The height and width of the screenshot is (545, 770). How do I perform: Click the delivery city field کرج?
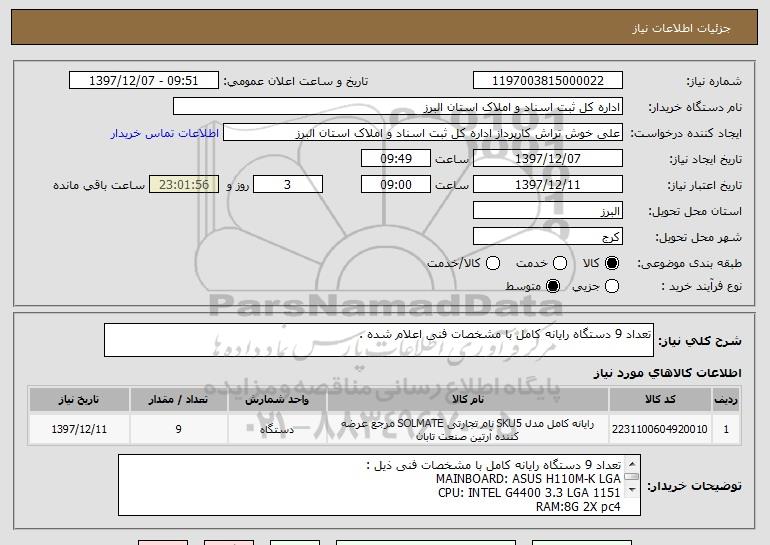(548, 237)
